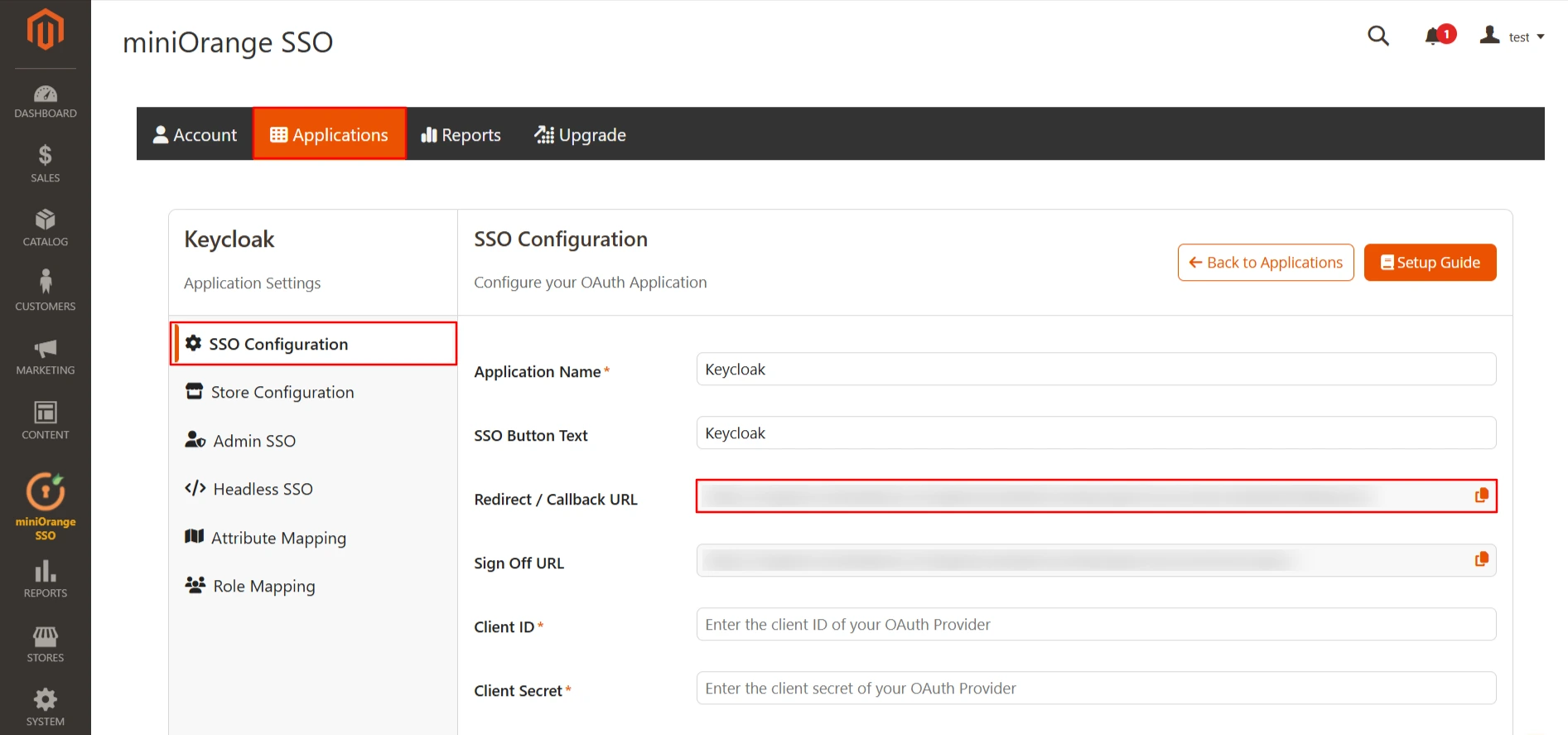Select Admin SSO in settings menu

(313, 441)
